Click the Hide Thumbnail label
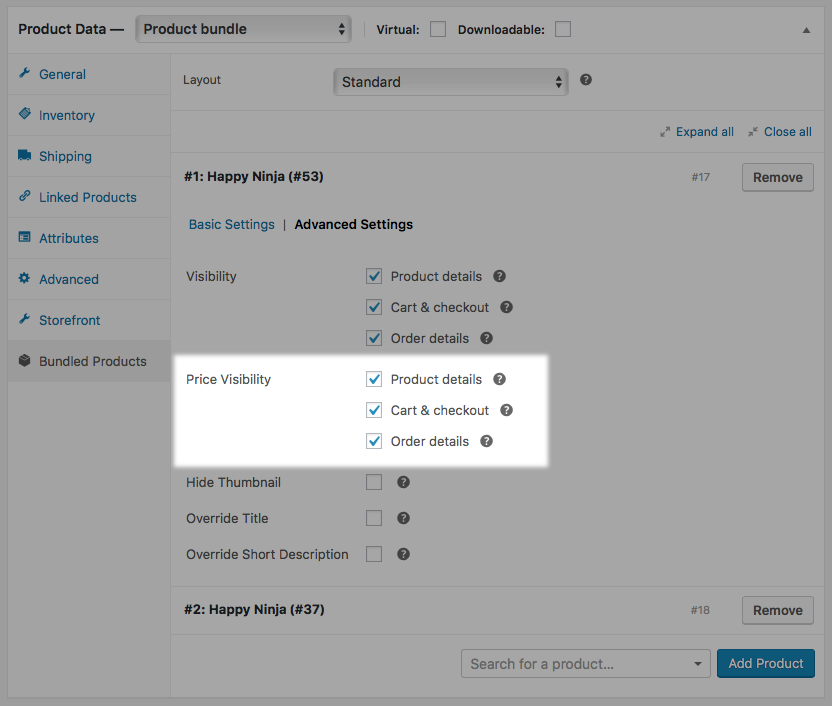 click(x=233, y=482)
